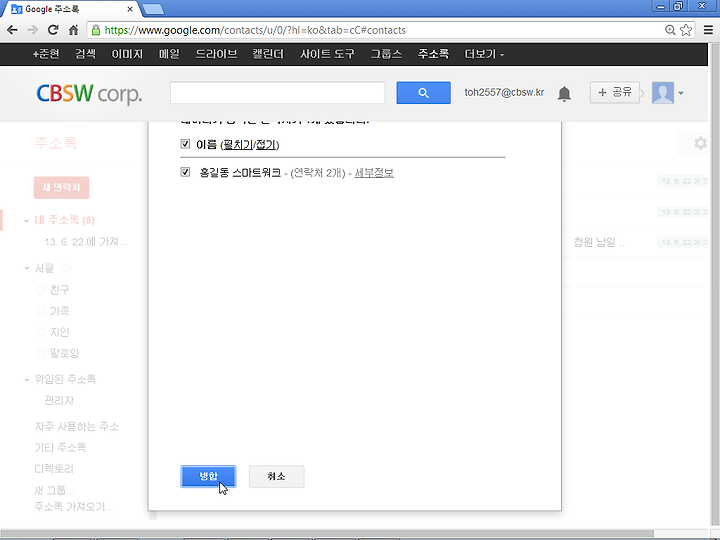Open 캘린더 in the Google bar
The image size is (720, 540).
tap(268, 54)
